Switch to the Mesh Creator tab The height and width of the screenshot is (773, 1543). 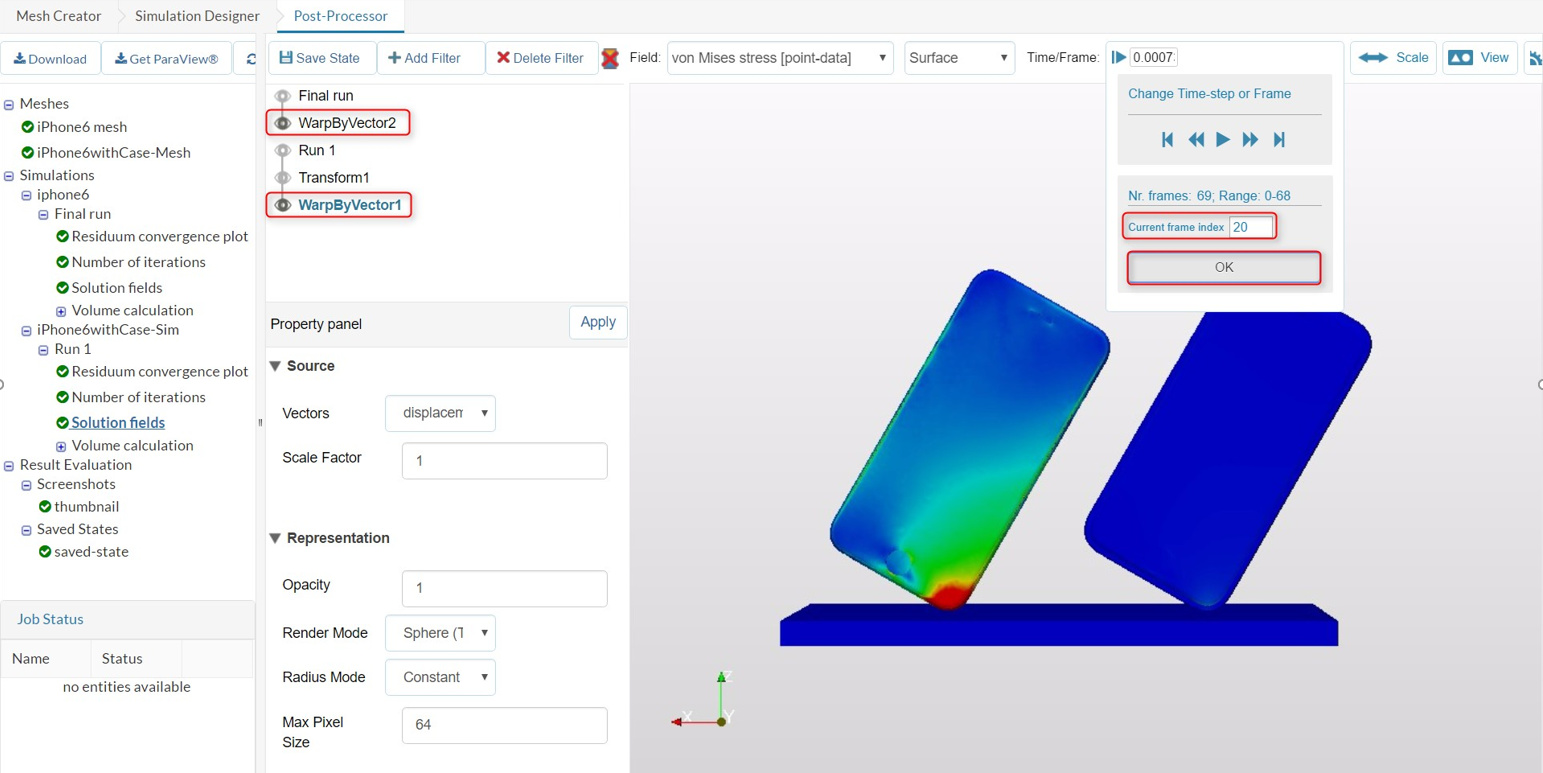(x=59, y=16)
